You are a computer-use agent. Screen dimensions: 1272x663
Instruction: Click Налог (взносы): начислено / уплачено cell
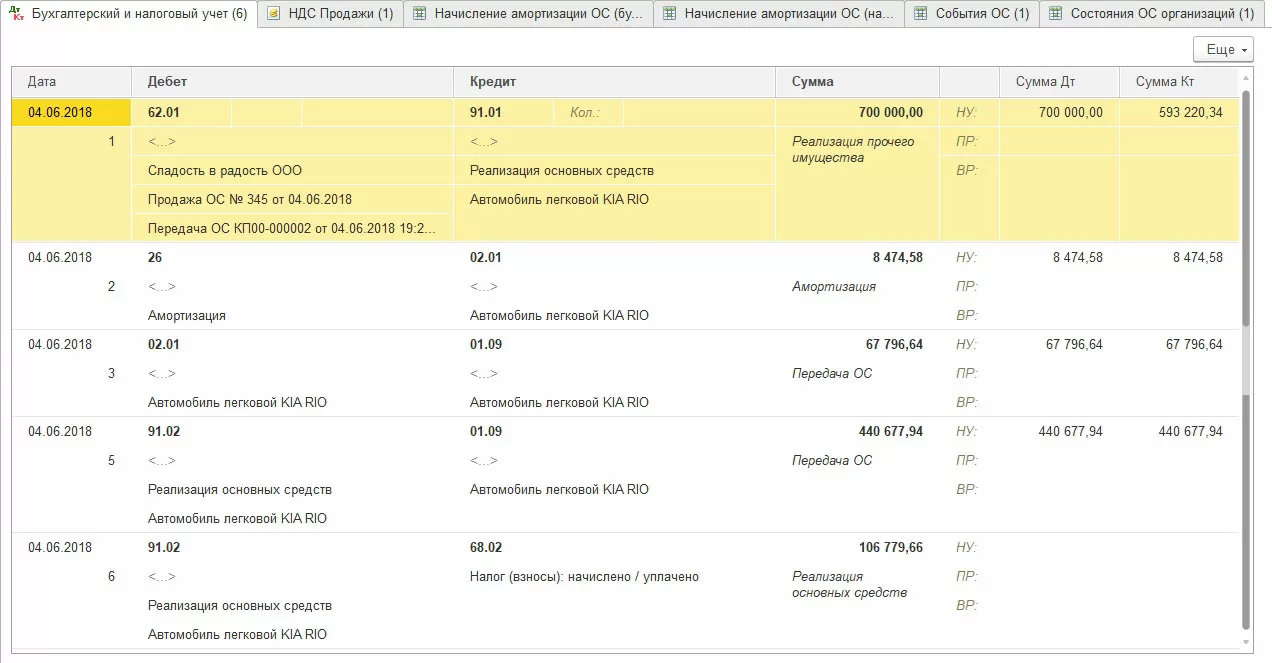click(584, 577)
